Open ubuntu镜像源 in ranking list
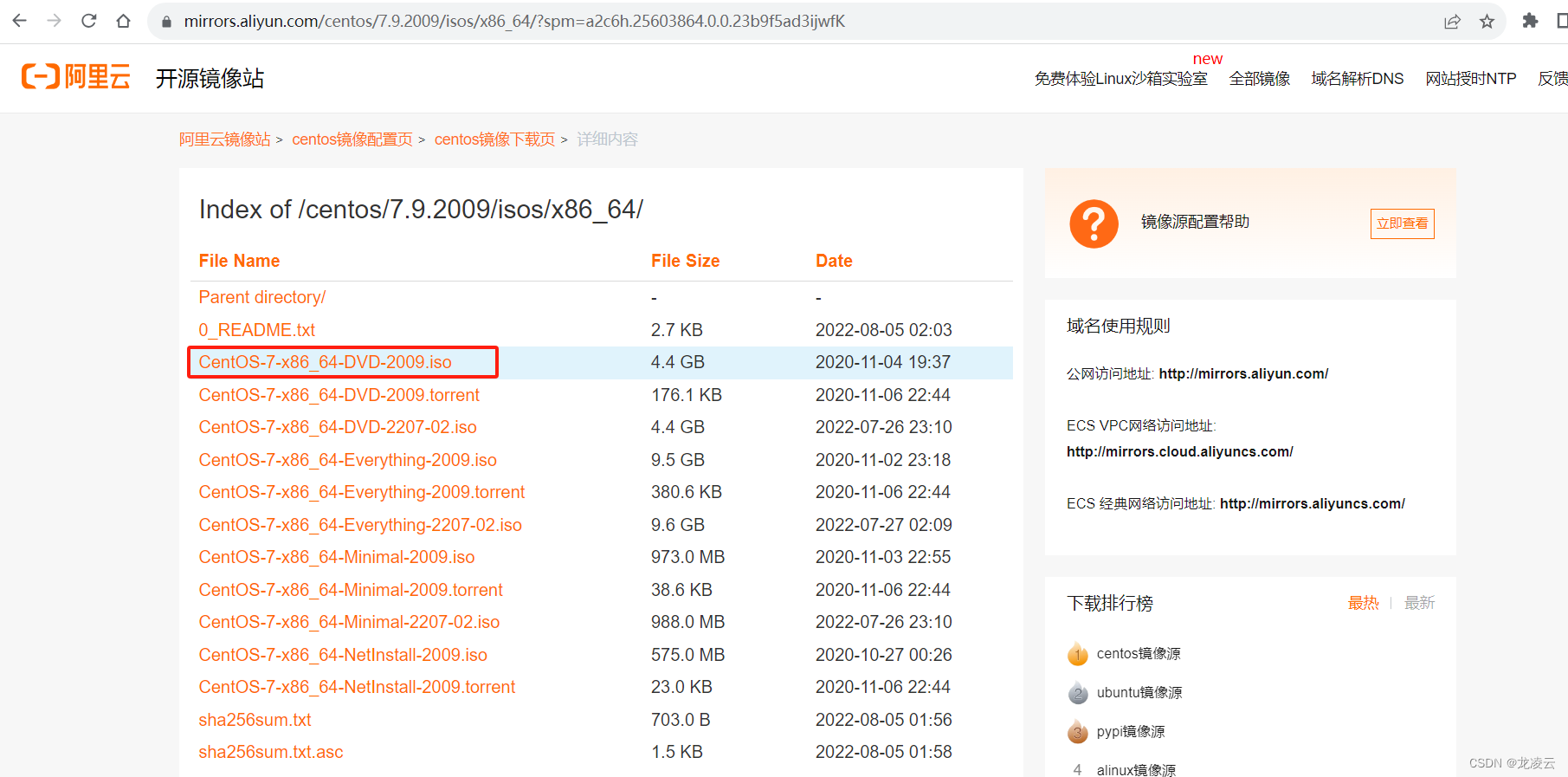Image resolution: width=1568 pixels, height=777 pixels. pos(1139,692)
